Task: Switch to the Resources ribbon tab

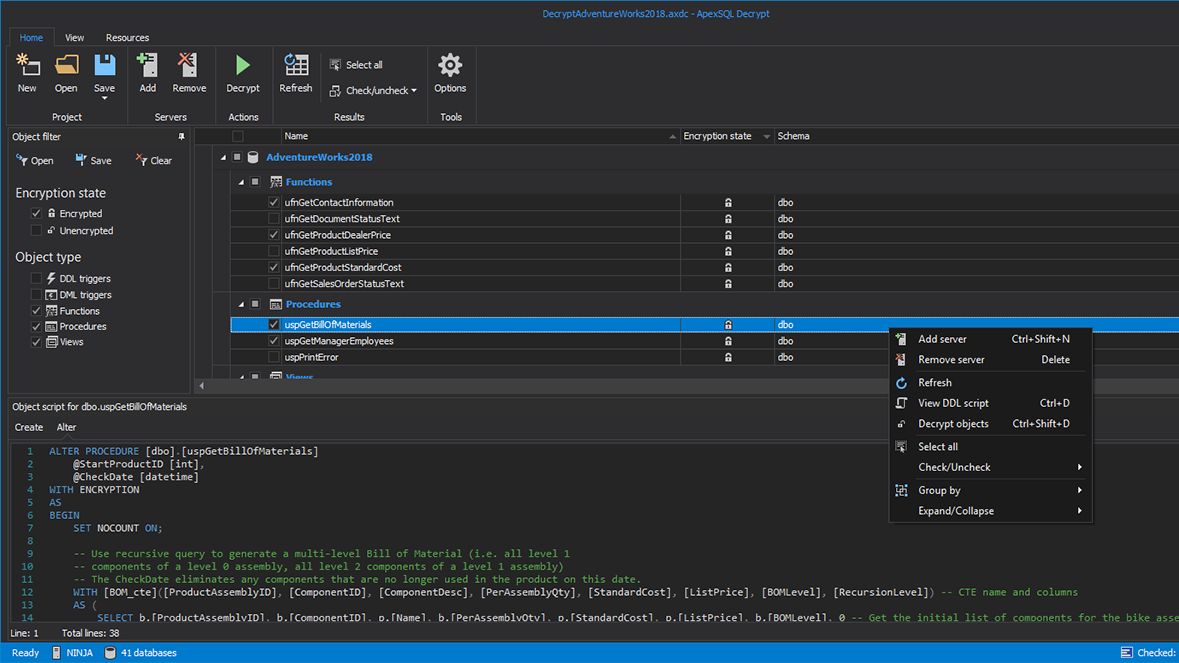Action: (x=127, y=38)
